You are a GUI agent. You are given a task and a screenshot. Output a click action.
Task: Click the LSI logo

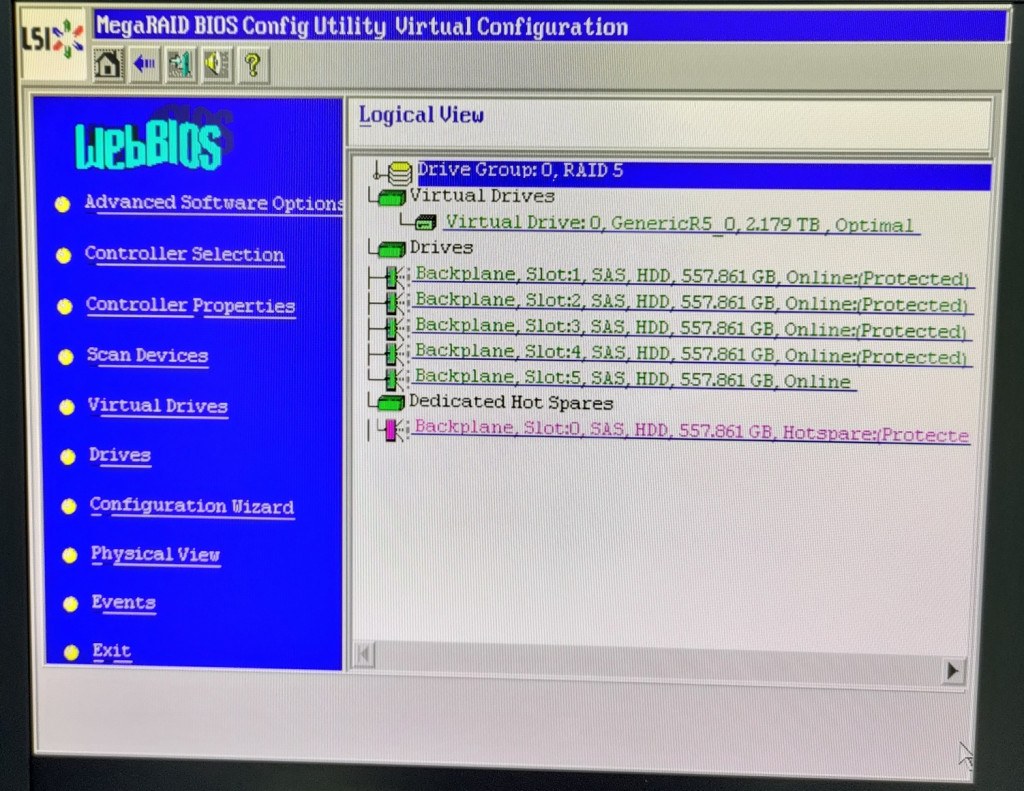click(54, 39)
